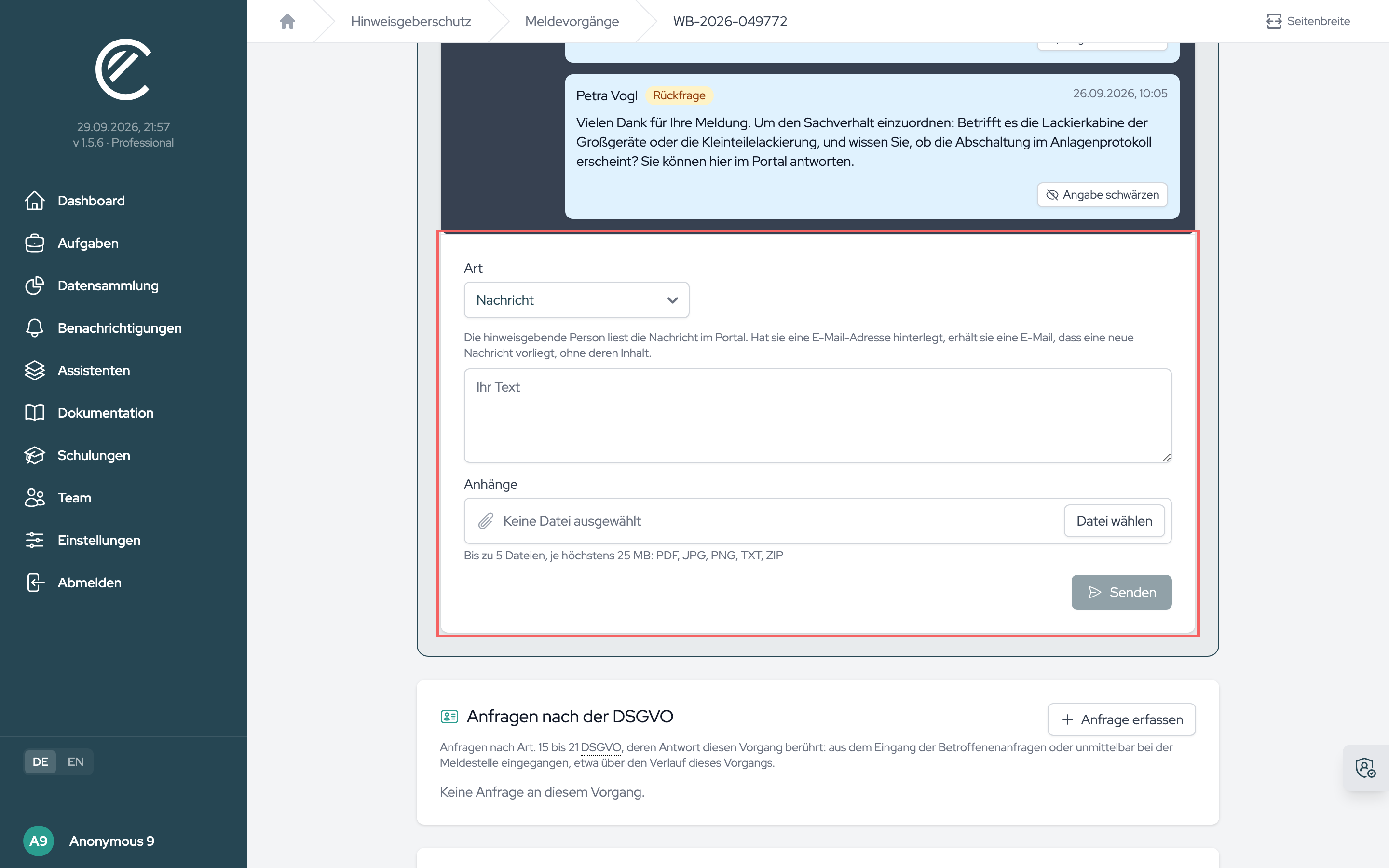
Task: Click the privacy shield floating icon
Action: pyautogui.click(x=1365, y=768)
